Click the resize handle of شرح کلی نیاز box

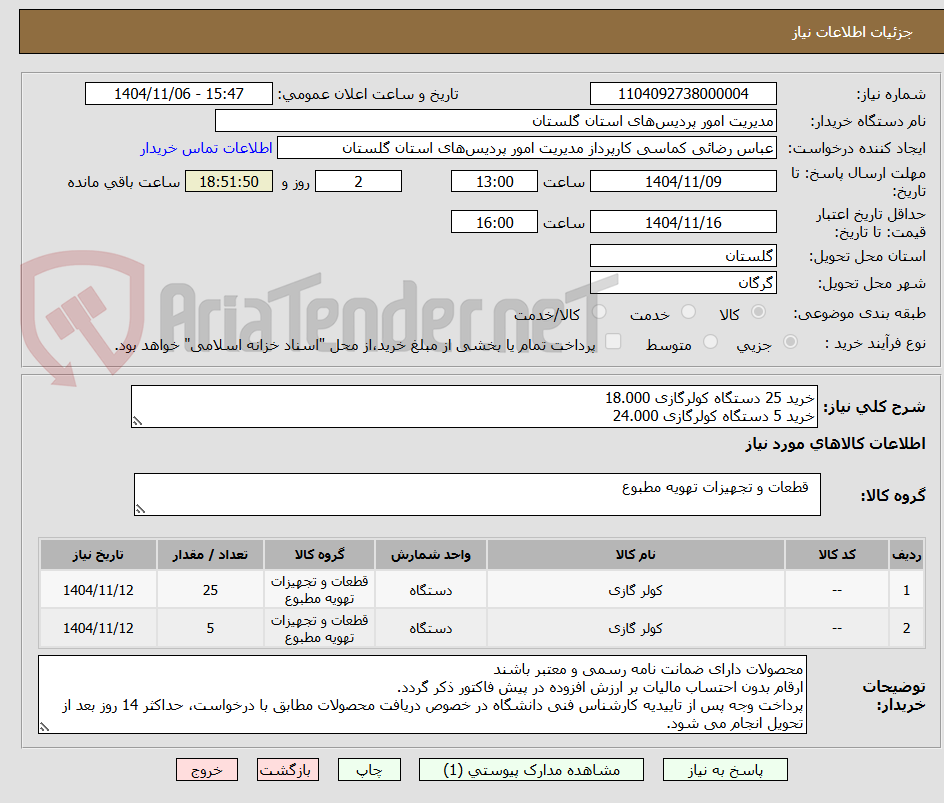[137, 421]
